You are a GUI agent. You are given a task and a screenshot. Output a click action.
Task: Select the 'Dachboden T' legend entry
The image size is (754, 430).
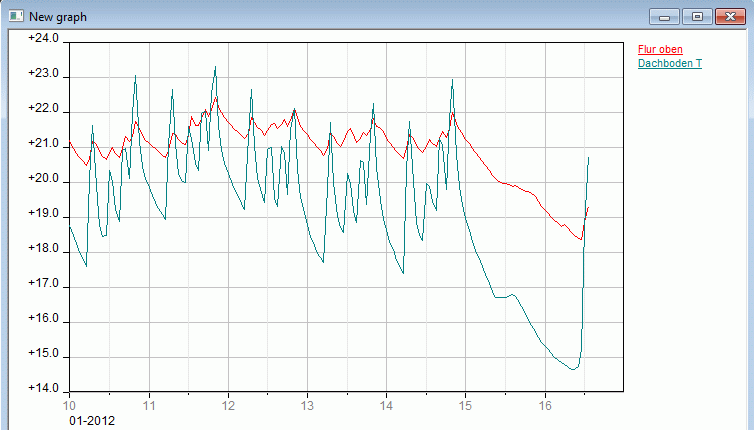click(x=669, y=64)
